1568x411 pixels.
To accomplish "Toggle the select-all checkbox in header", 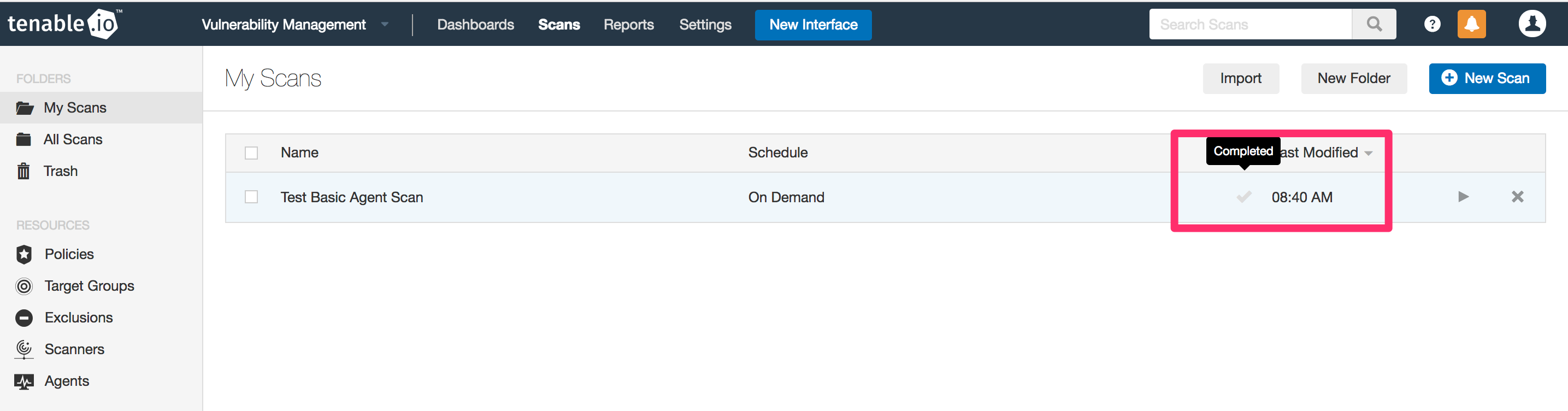I will (x=251, y=153).
